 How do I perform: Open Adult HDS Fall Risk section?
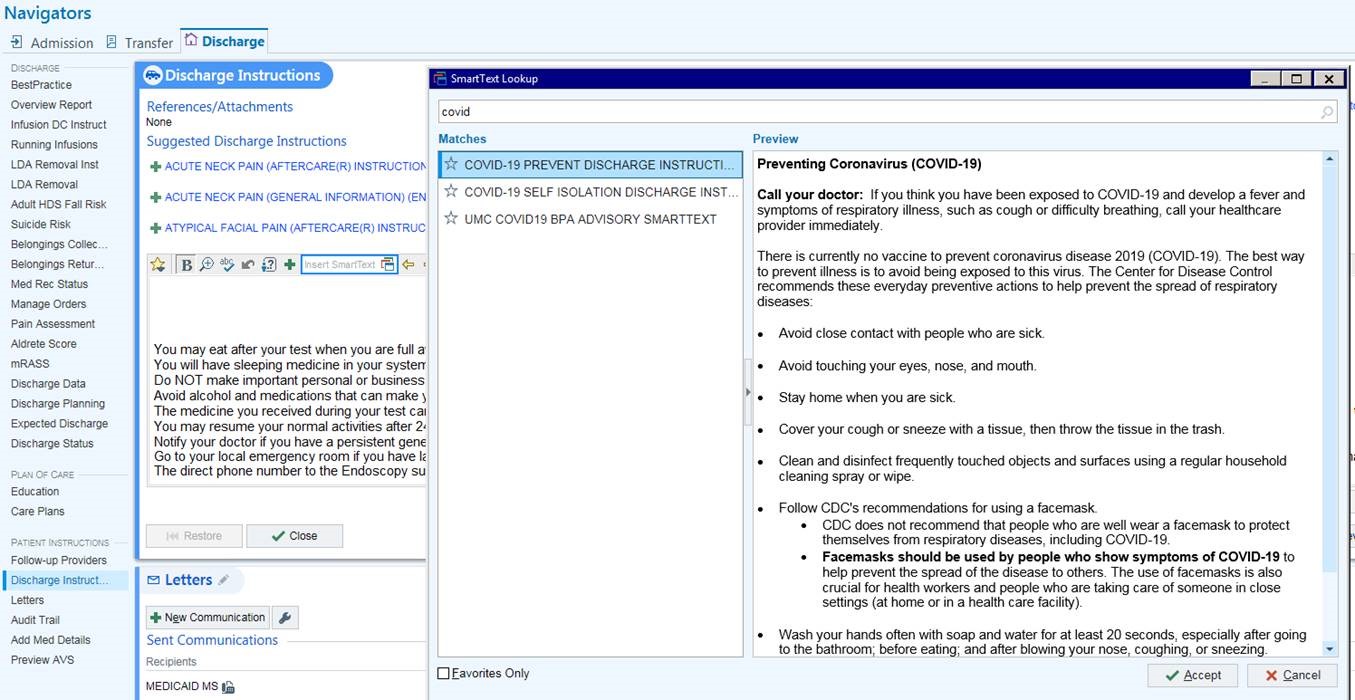(58, 205)
